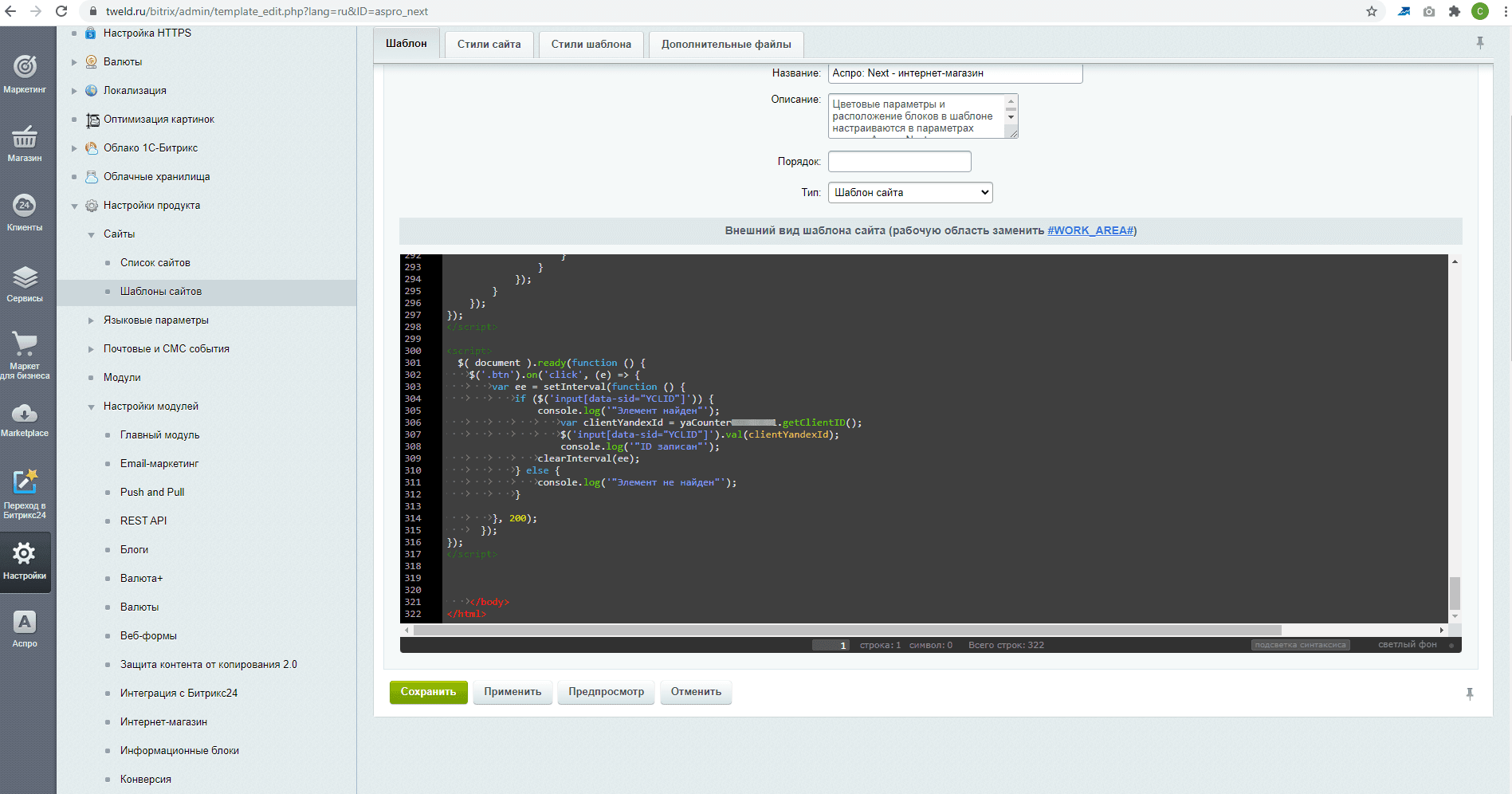Click the Настройка HTTPS lock icon
The image size is (1512, 794).
pyautogui.click(x=91, y=33)
